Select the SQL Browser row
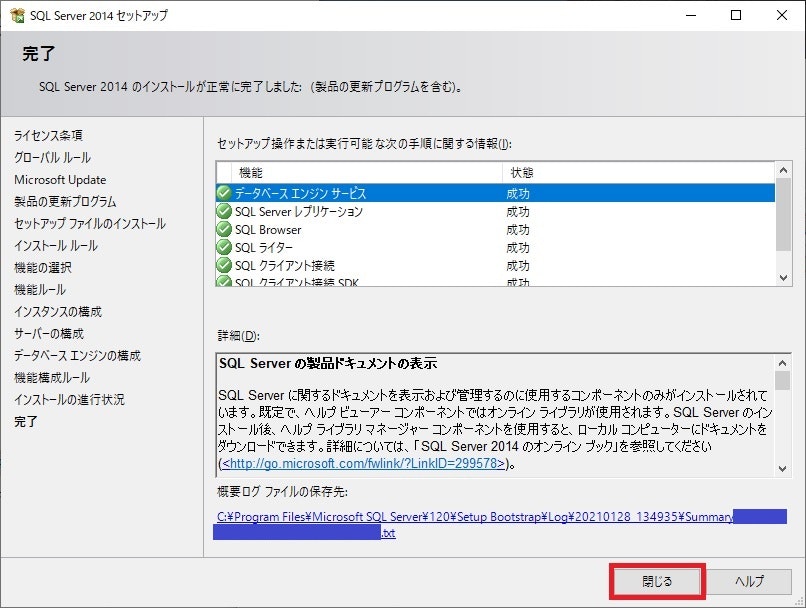This screenshot has width=806, height=608. point(496,229)
